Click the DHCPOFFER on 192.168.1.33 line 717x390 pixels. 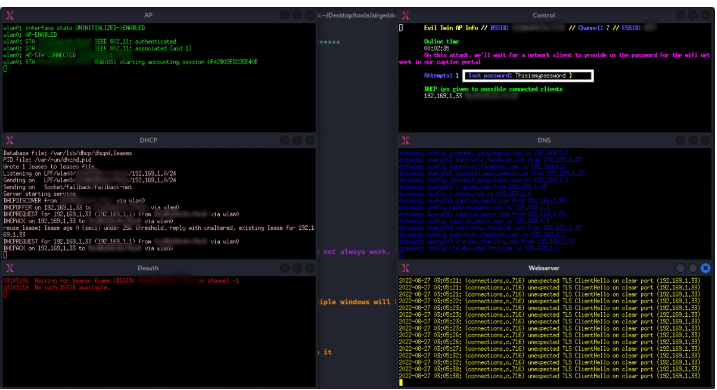tap(91, 208)
